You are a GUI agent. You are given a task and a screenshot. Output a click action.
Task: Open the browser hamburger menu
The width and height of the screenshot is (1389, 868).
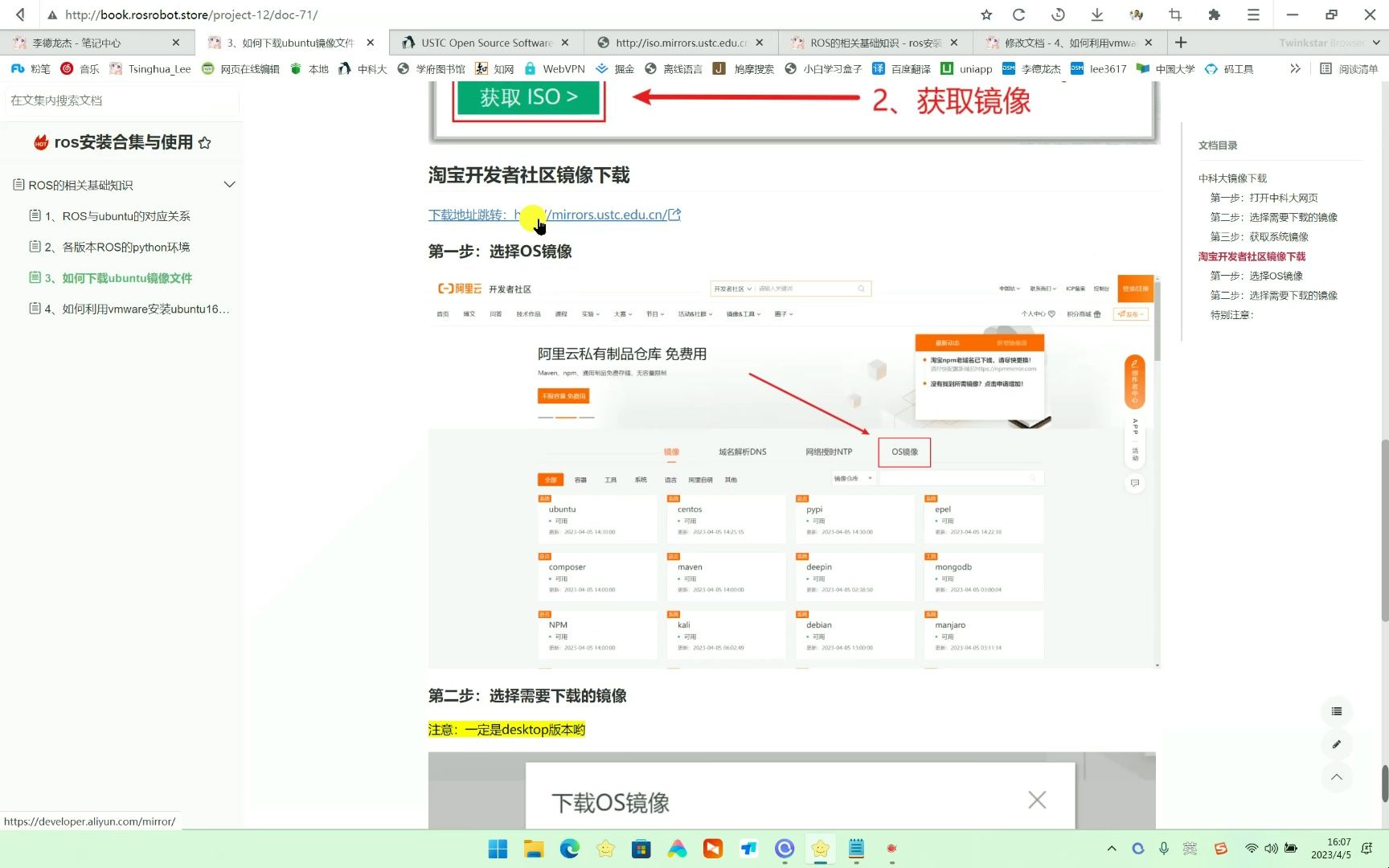(1253, 14)
